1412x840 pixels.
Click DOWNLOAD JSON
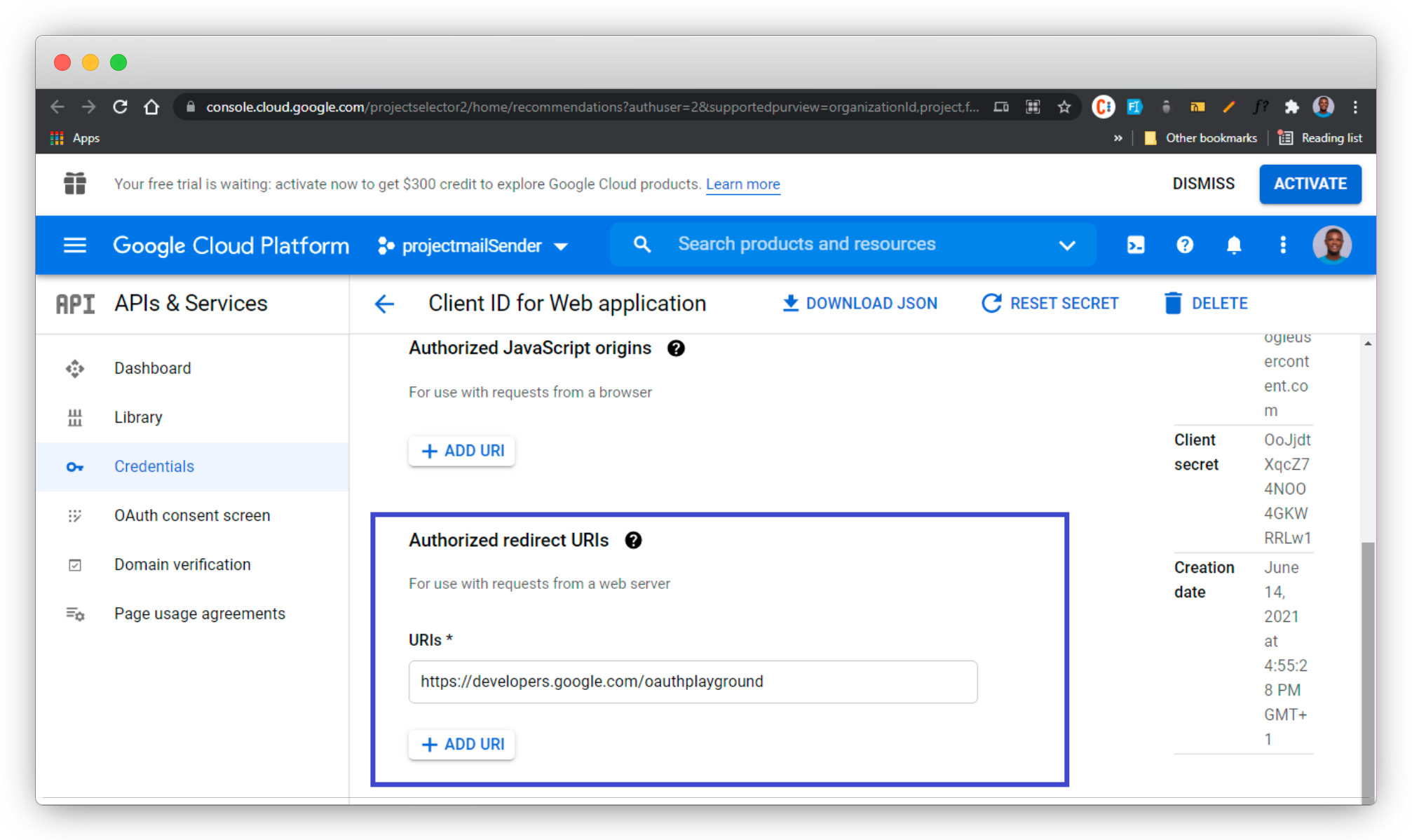860,304
